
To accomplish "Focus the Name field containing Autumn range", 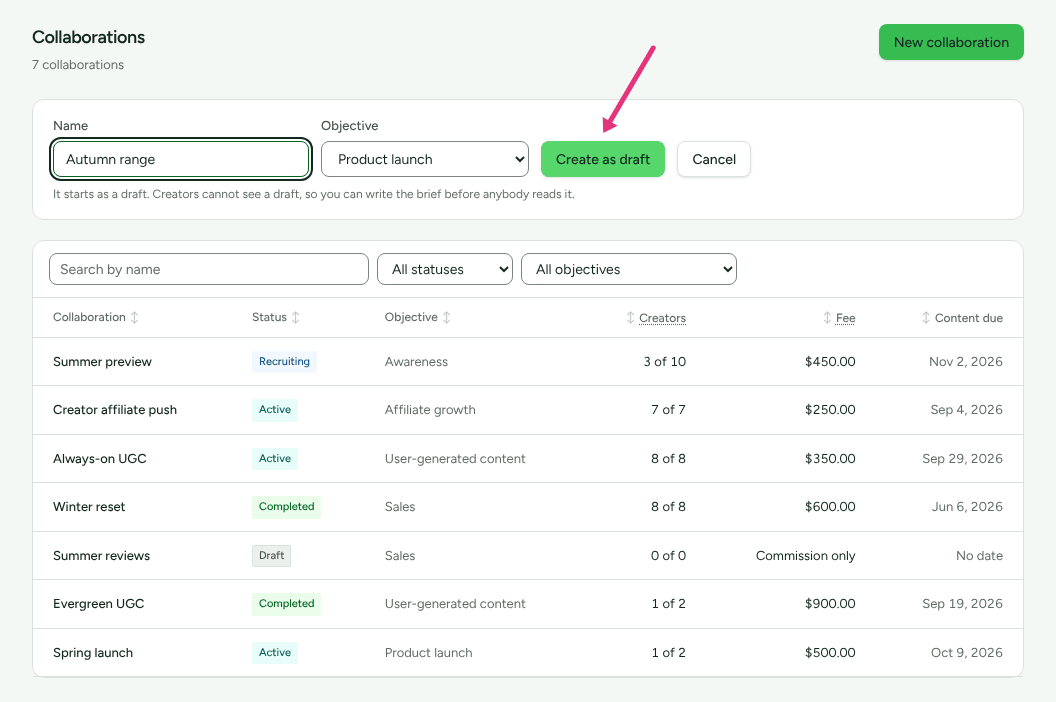I will point(181,159).
